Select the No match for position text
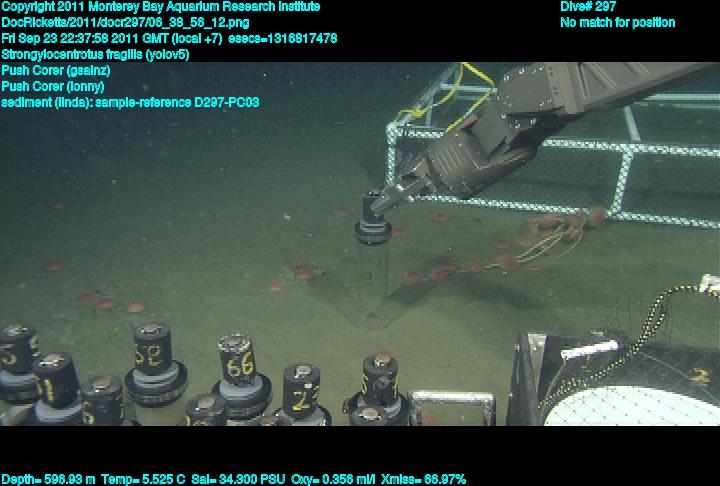Screen dimensions: 720x486 pos(618,23)
